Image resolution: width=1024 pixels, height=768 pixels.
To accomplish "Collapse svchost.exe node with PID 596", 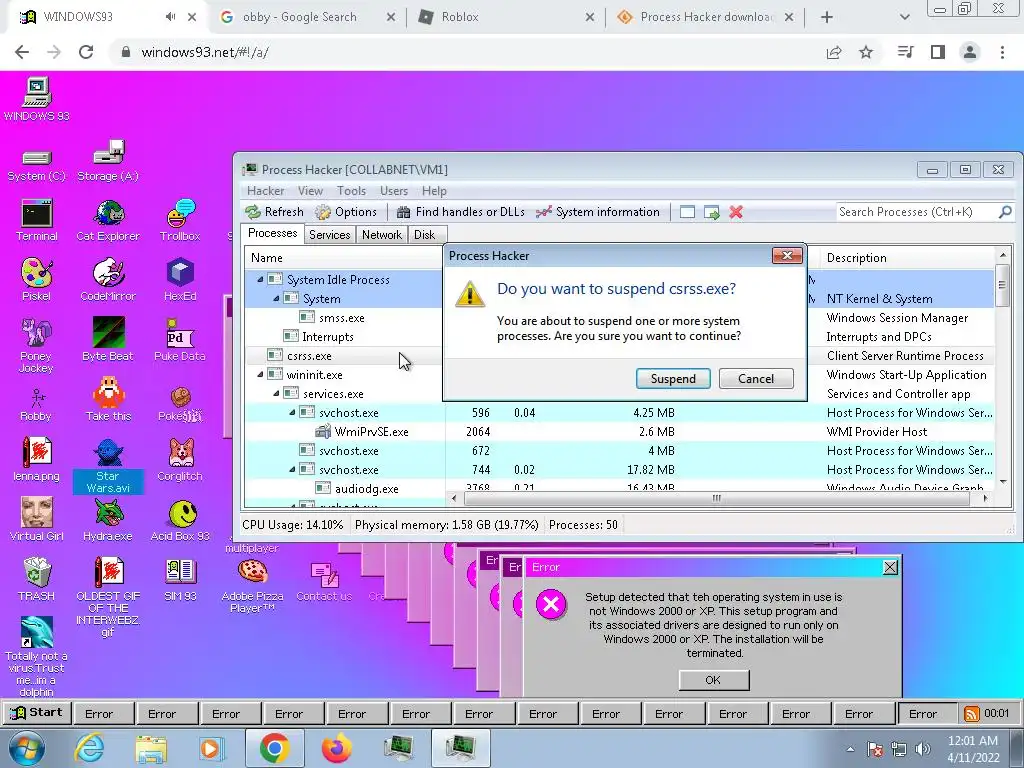I will tap(293, 413).
